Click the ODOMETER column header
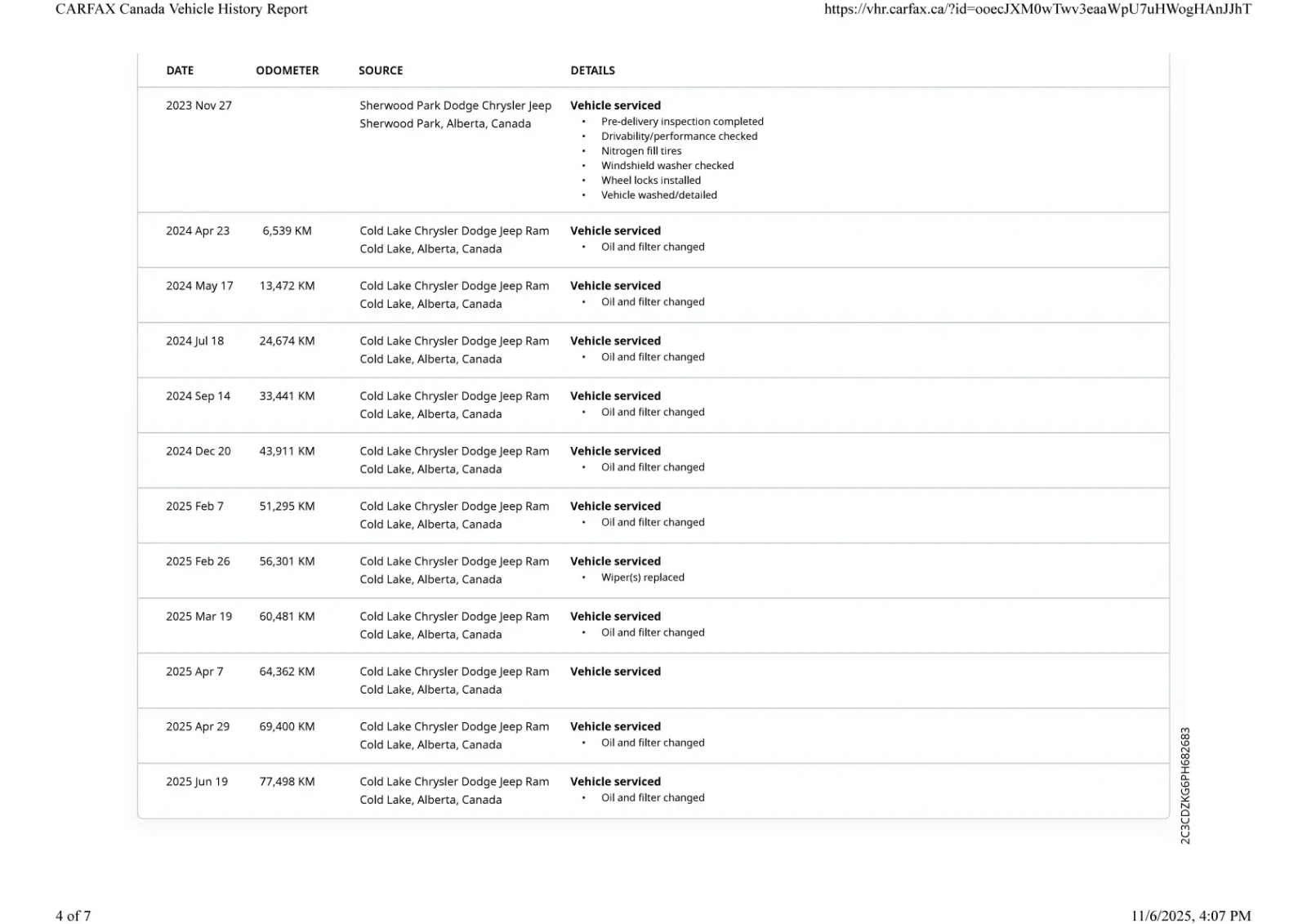 coord(288,70)
